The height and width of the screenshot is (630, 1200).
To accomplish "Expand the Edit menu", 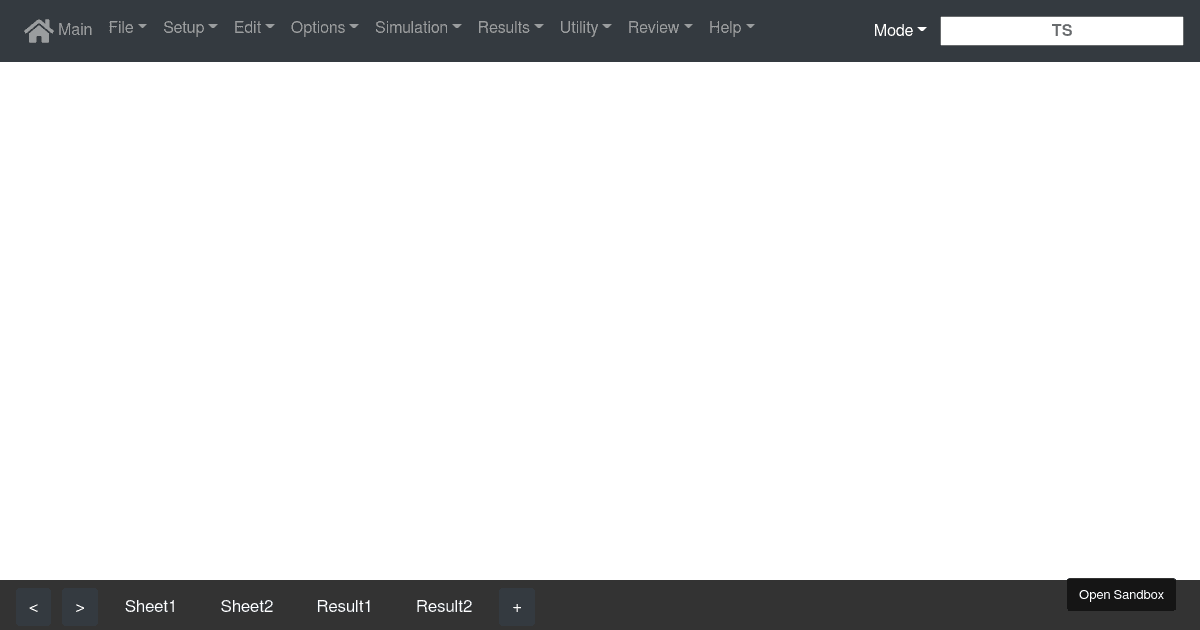I will pyautogui.click(x=254, y=28).
